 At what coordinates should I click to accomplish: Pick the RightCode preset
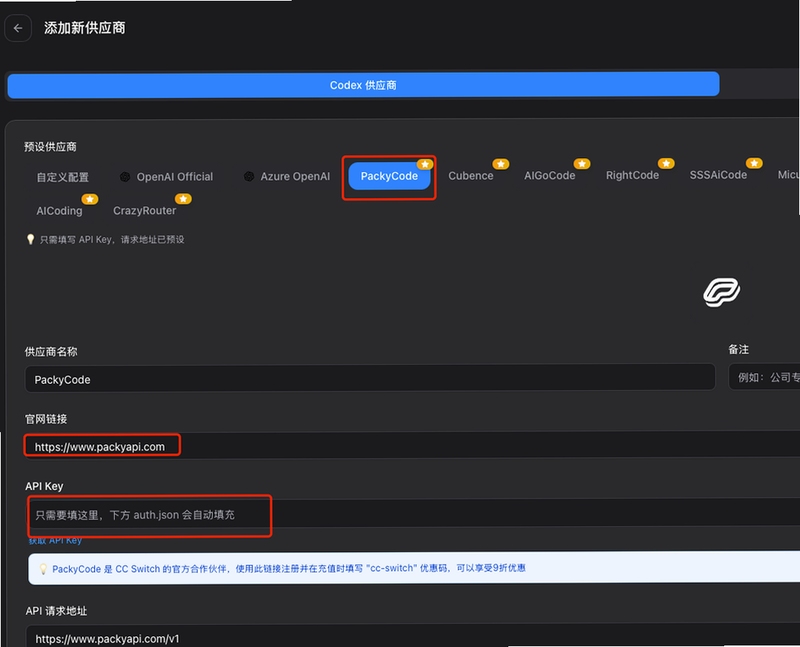(632, 175)
